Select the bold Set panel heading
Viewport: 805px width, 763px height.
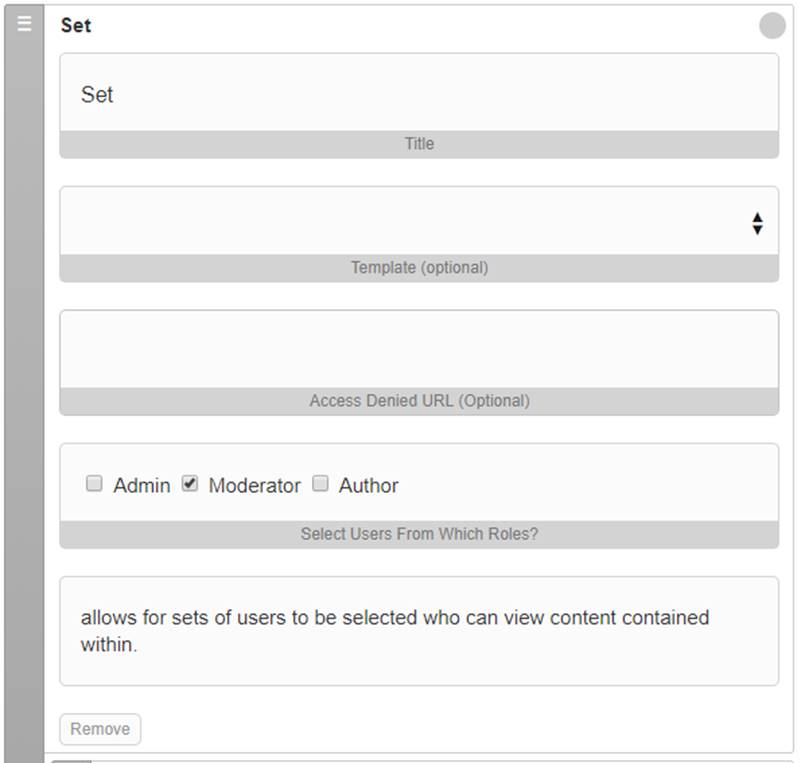pyautogui.click(x=76, y=25)
